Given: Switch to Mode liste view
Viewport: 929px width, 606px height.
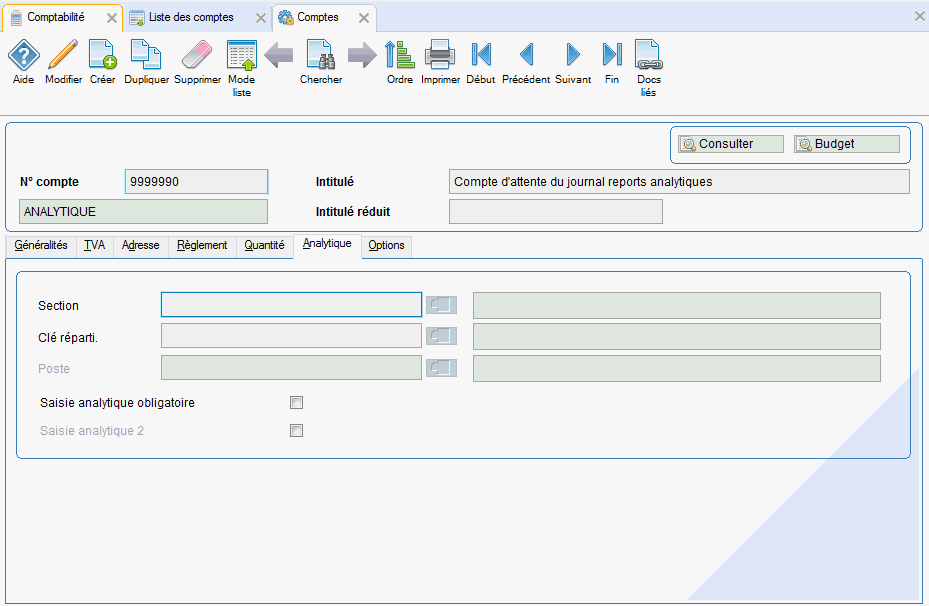Looking at the screenshot, I should [241, 58].
